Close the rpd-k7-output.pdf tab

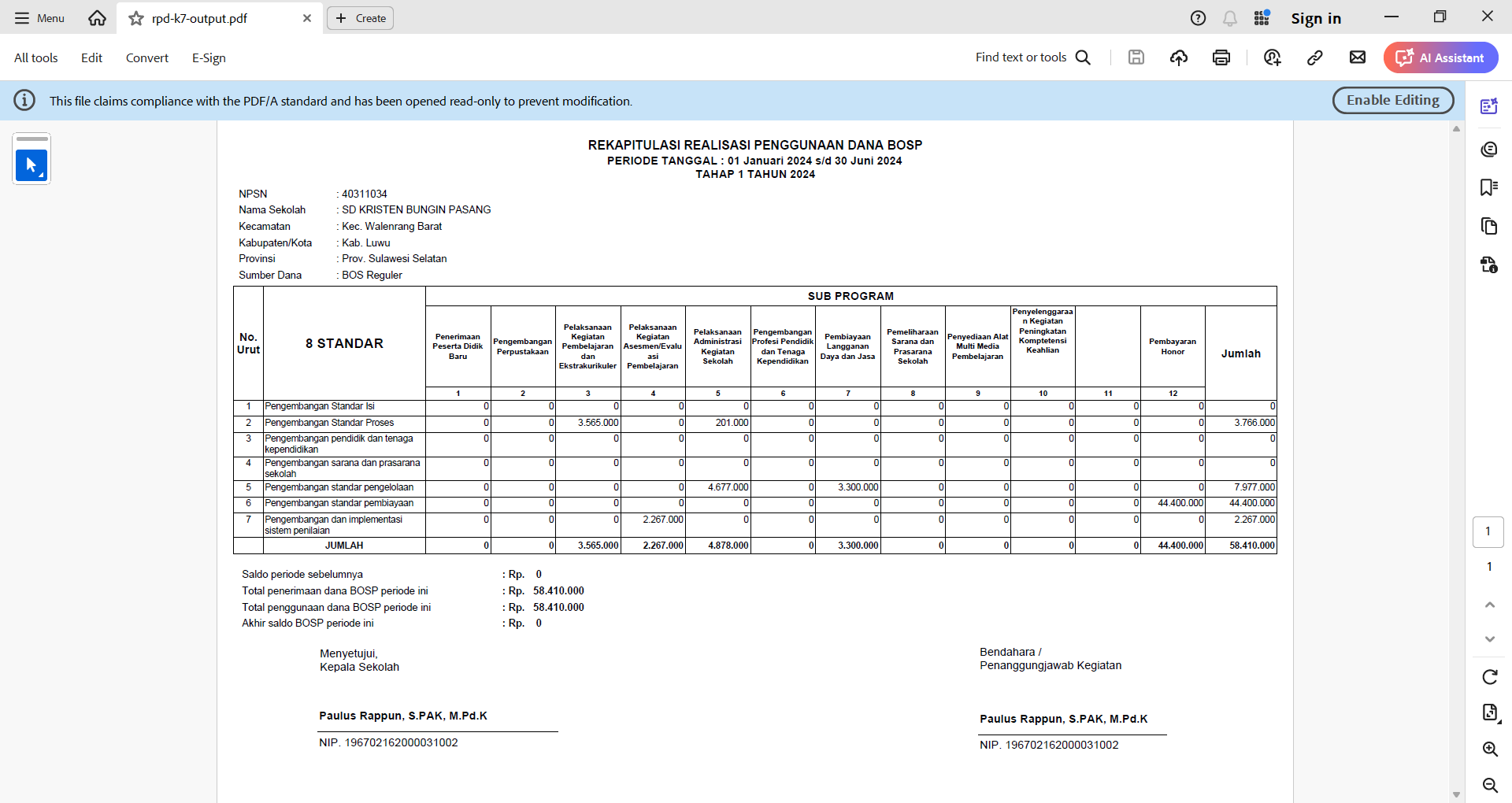(x=307, y=18)
